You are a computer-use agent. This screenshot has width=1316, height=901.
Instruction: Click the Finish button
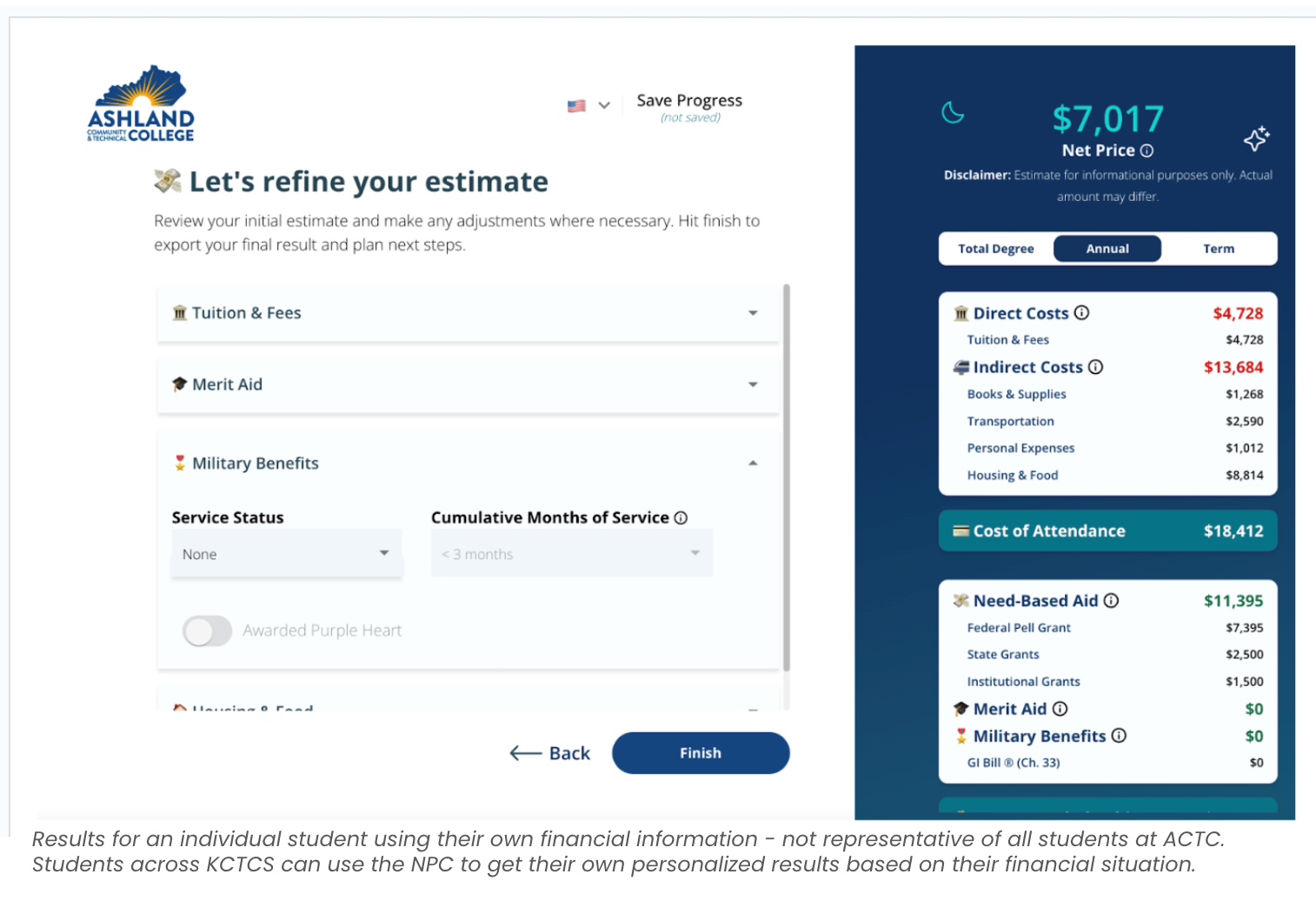701,753
